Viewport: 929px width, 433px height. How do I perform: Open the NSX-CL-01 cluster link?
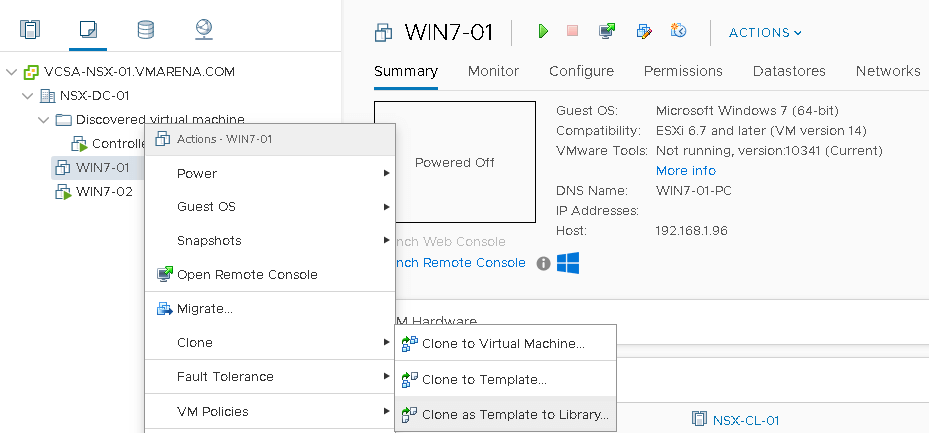745,421
